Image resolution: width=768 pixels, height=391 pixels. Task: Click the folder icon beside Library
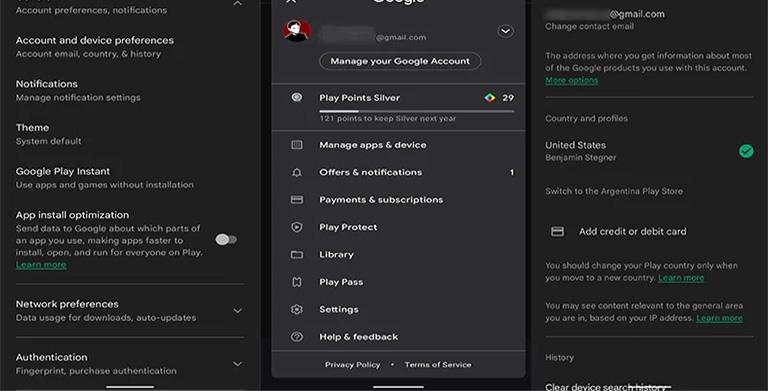pyautogui.click(x=297, y=255)
